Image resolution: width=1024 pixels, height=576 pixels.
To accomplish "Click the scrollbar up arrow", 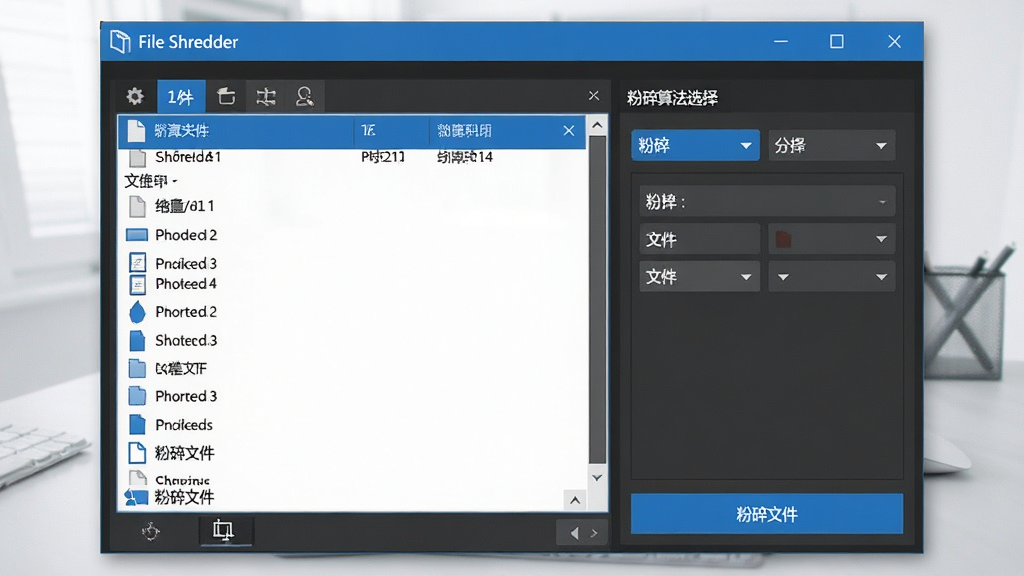I will [597, 124].
